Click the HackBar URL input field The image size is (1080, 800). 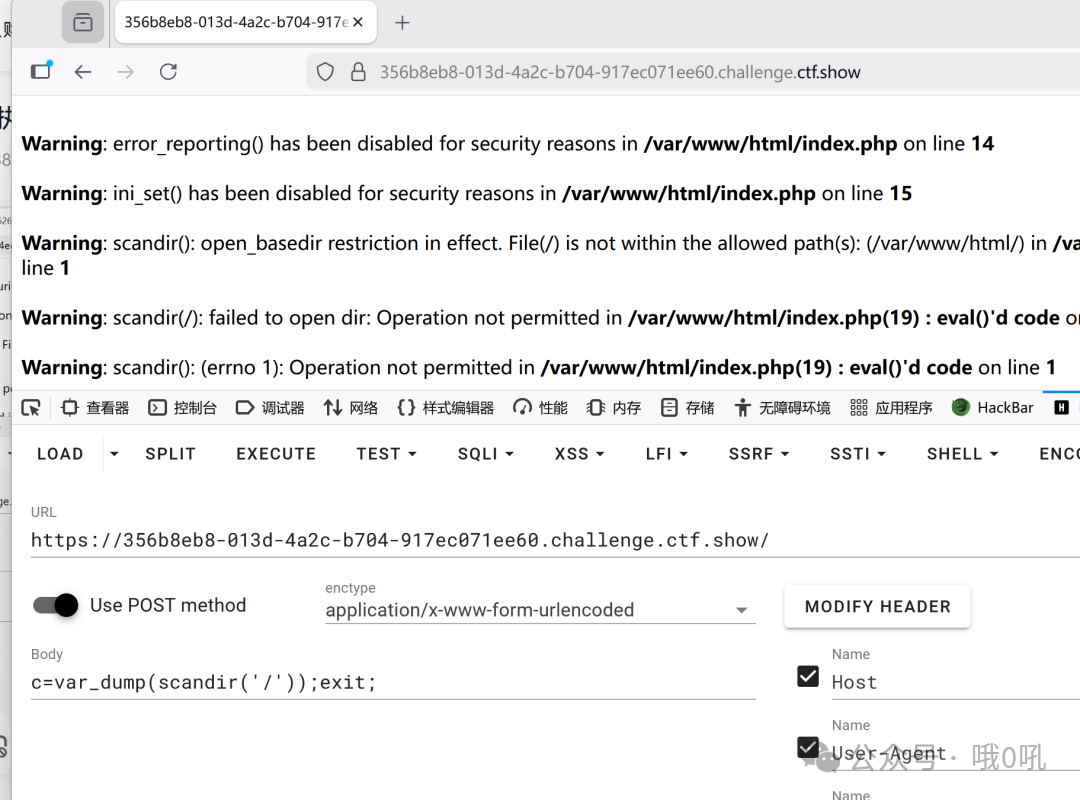click(x=554, y=540)
